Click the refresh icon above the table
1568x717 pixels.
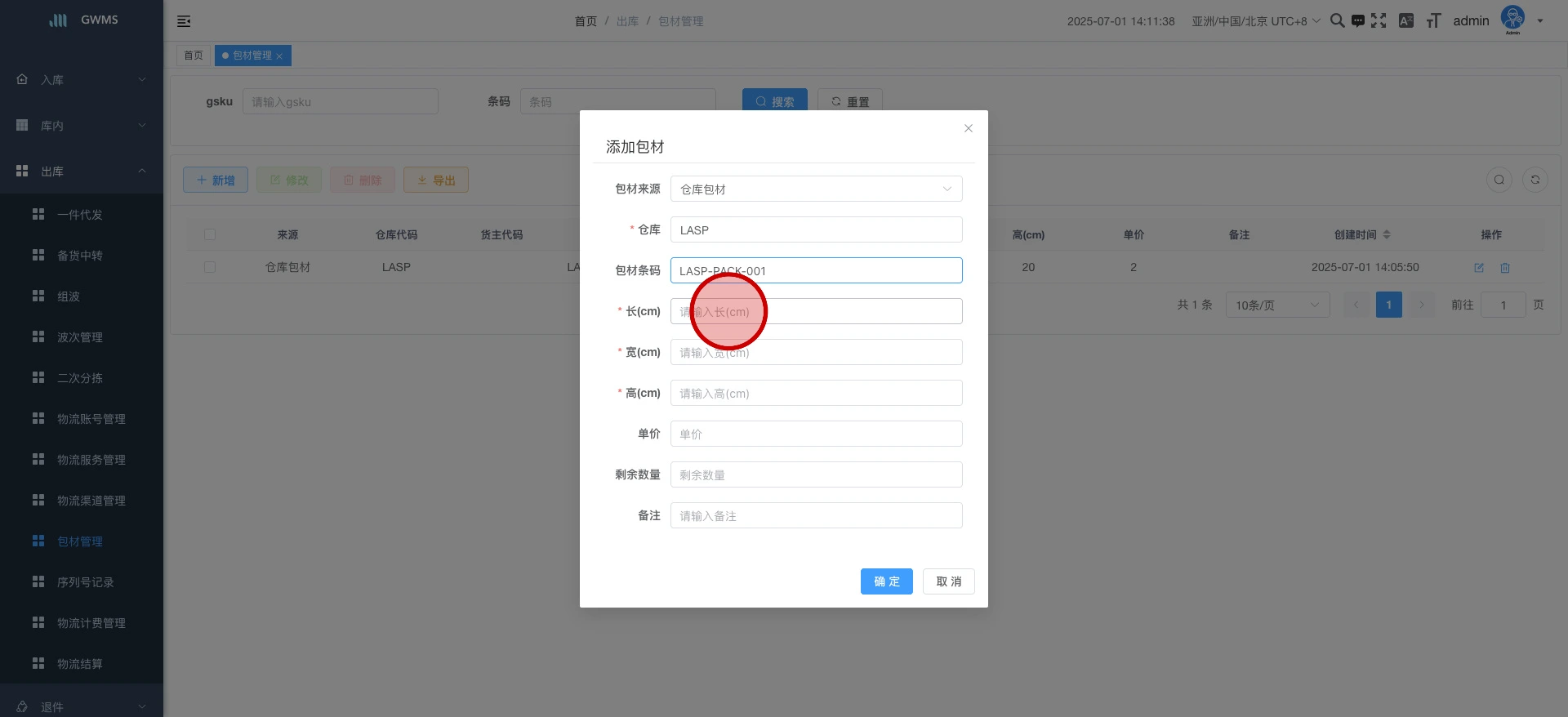pyautogui.click(x=1535, y=180)
